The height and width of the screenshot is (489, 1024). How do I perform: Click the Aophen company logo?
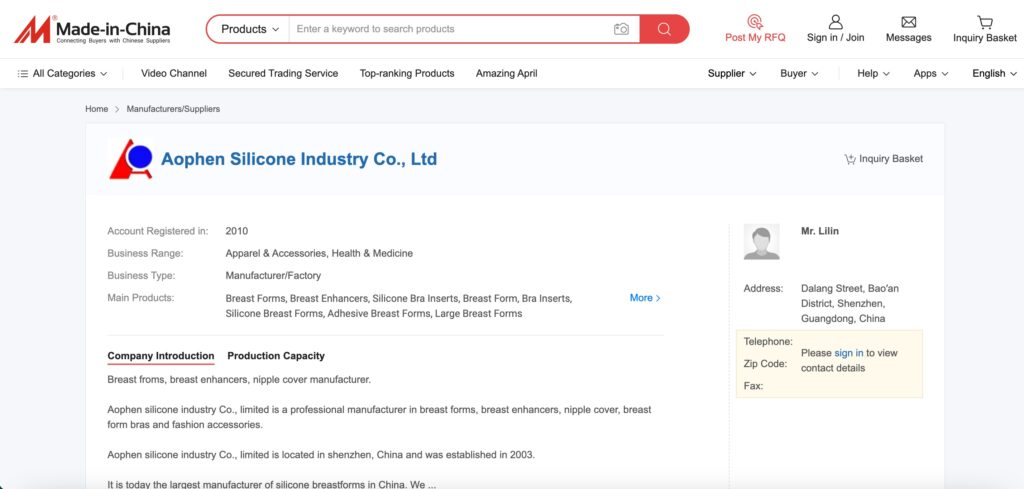131,159
